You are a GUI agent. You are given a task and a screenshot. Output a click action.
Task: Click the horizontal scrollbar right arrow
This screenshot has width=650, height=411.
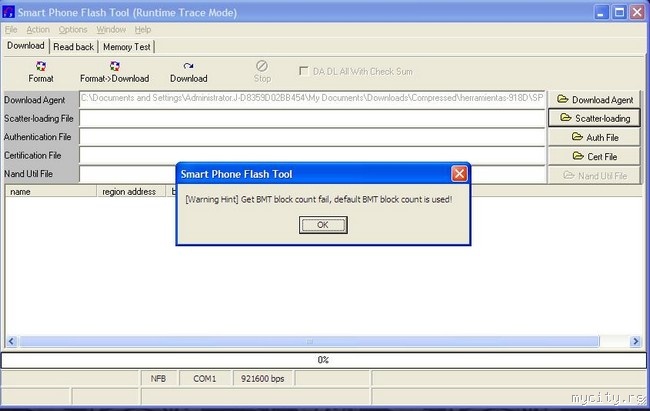click(635, 341)
